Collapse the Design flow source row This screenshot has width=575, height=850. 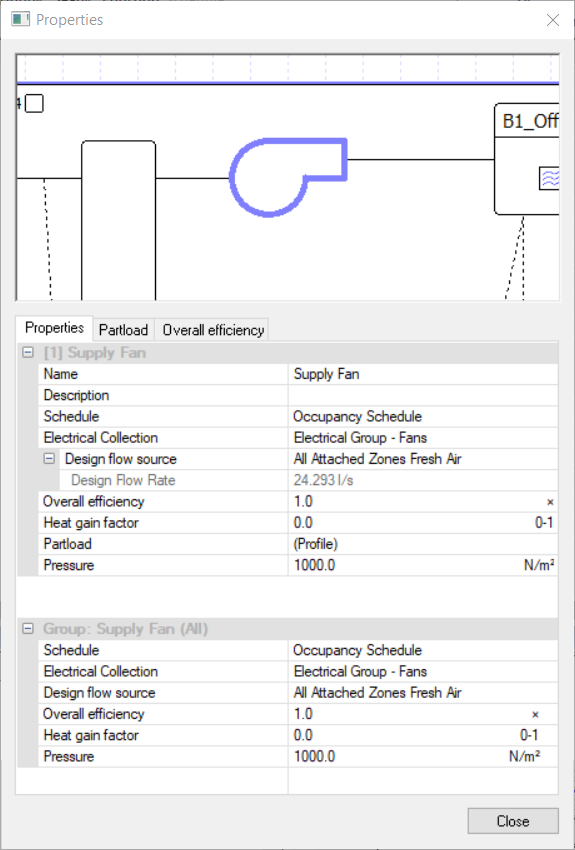point(49,459)
